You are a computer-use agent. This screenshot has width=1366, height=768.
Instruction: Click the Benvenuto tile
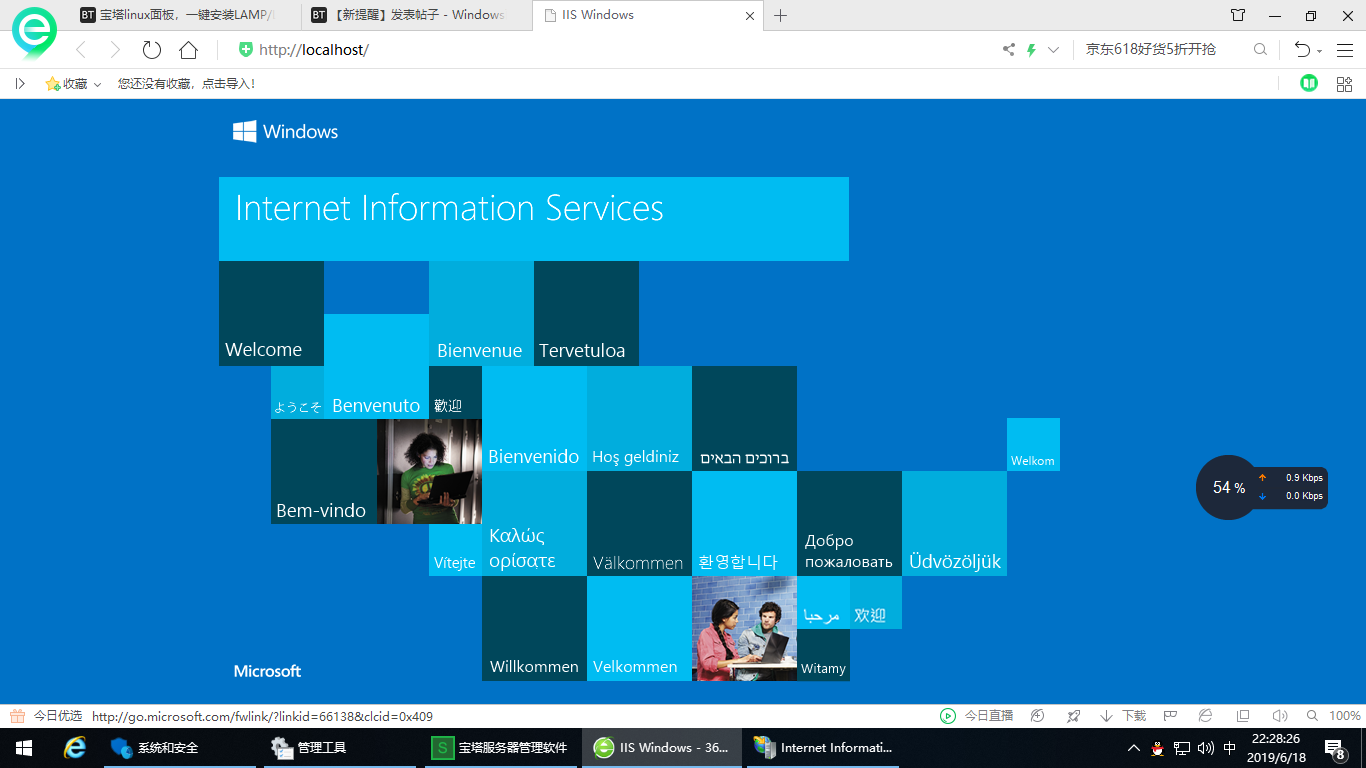[x=376, y=366]
